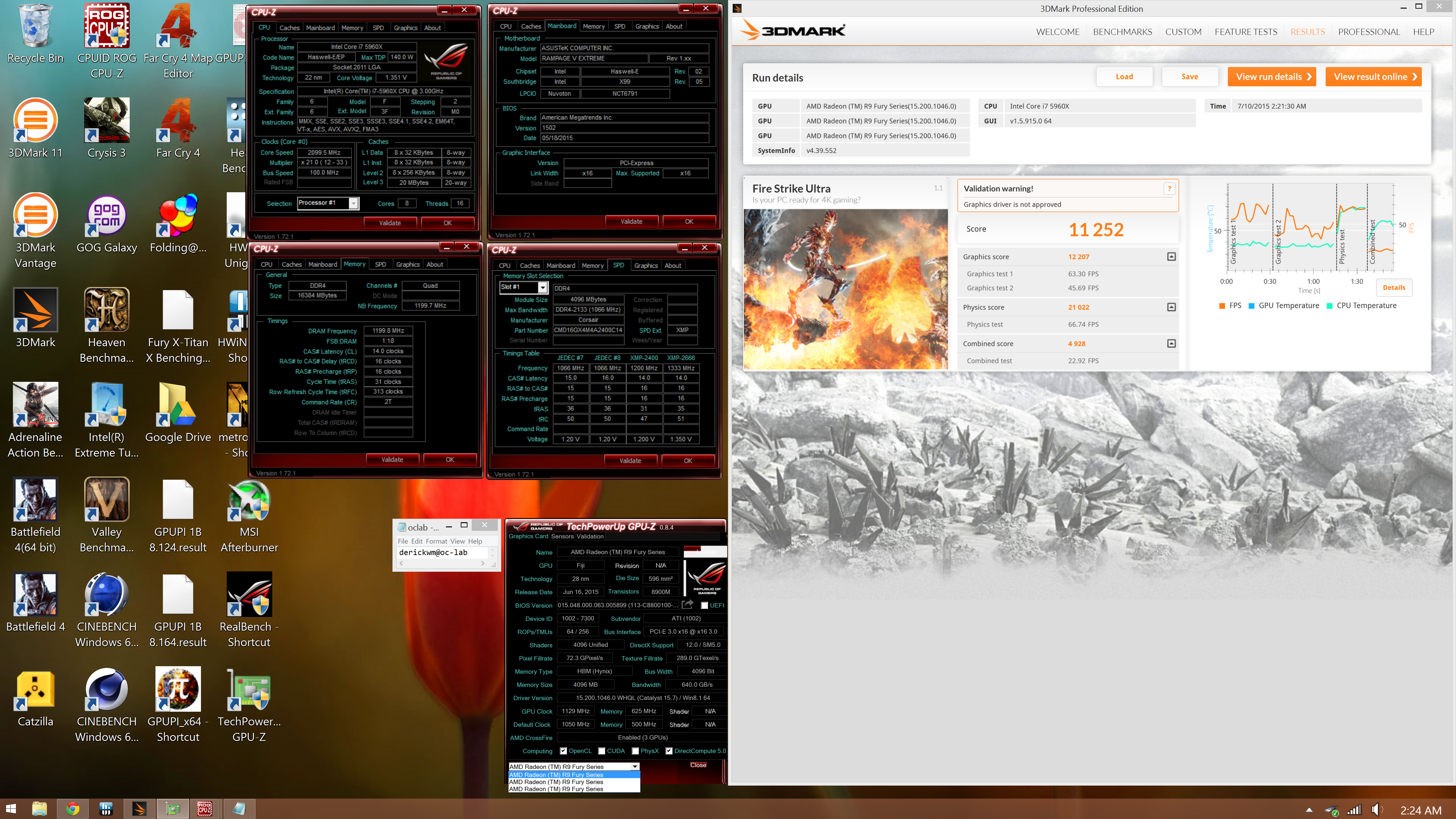Open the Folding@home desktop icon
The width and height of the screenshot is (1456, 819).
coord(177,223)
